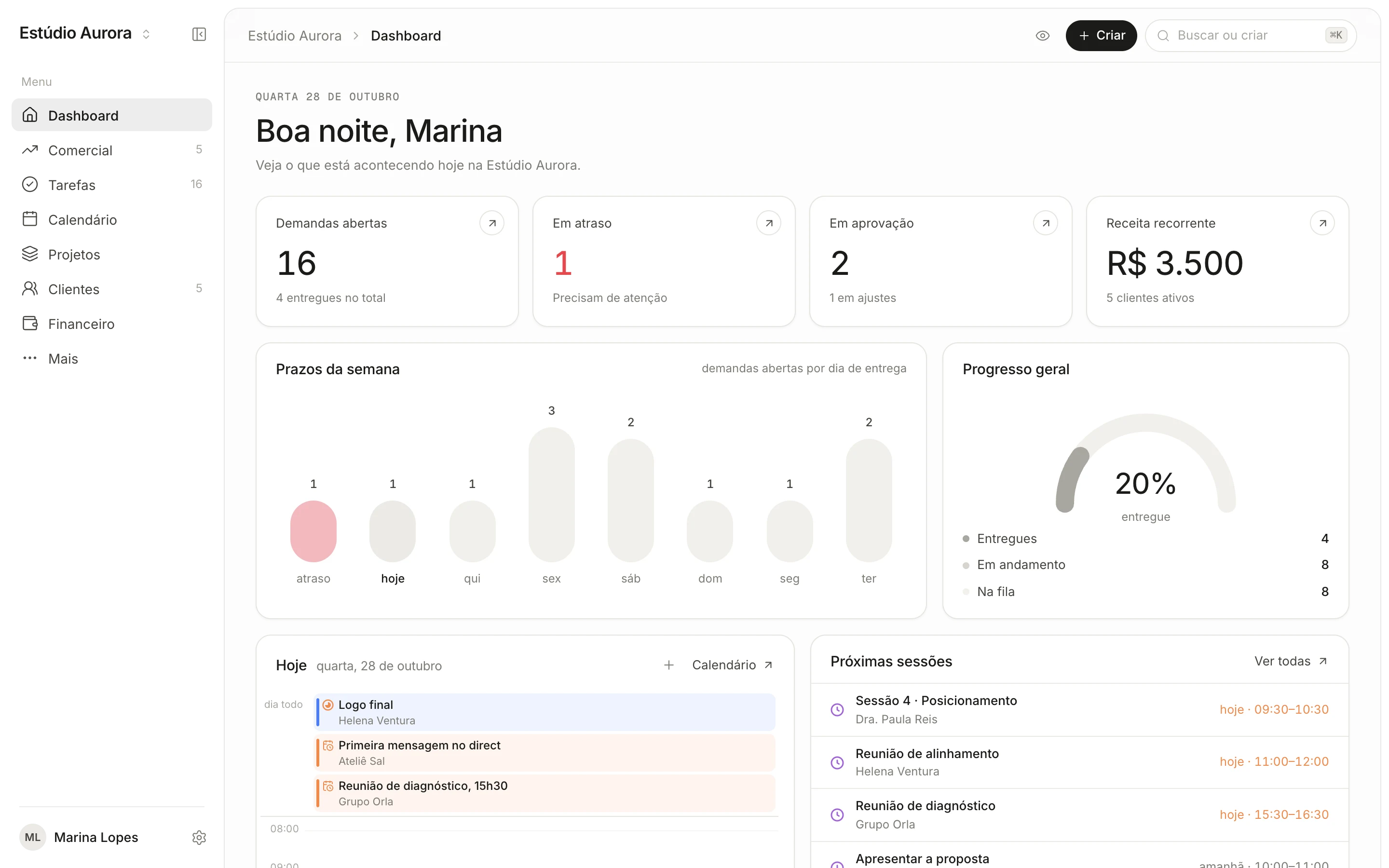Open the Estúdio Aurora workspace switcher
The height and width of the screenshot is (868, 1389).
85,33
